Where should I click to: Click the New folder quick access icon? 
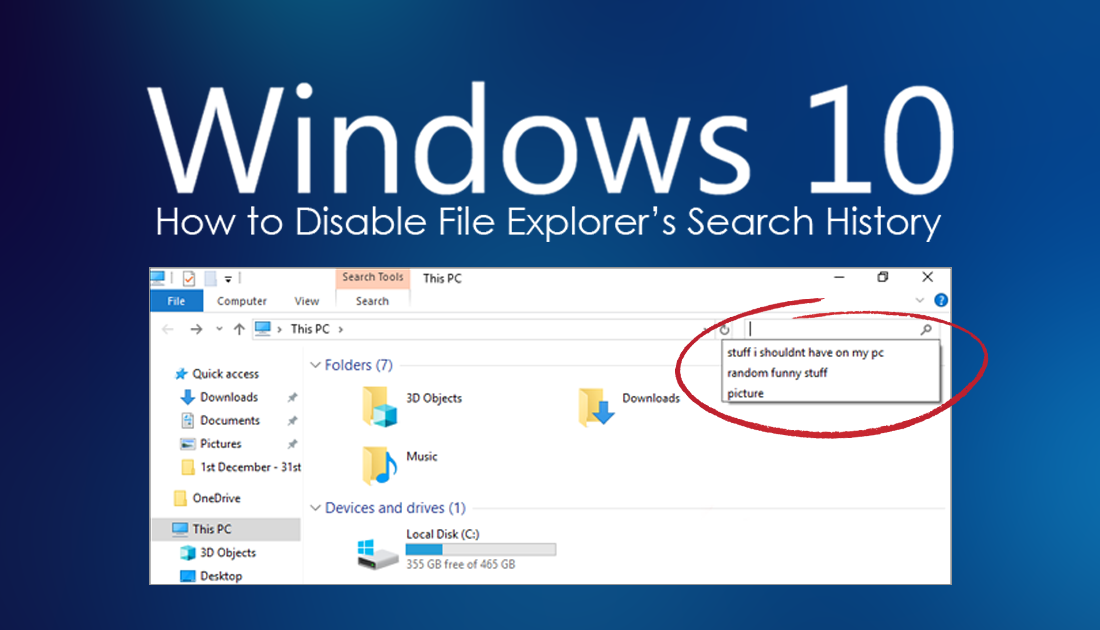[210, 279]
